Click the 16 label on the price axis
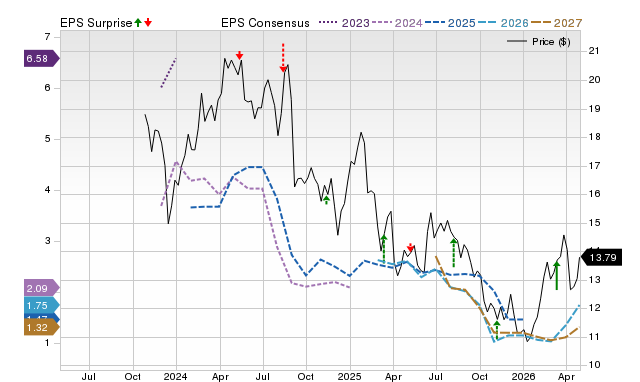 594,193
